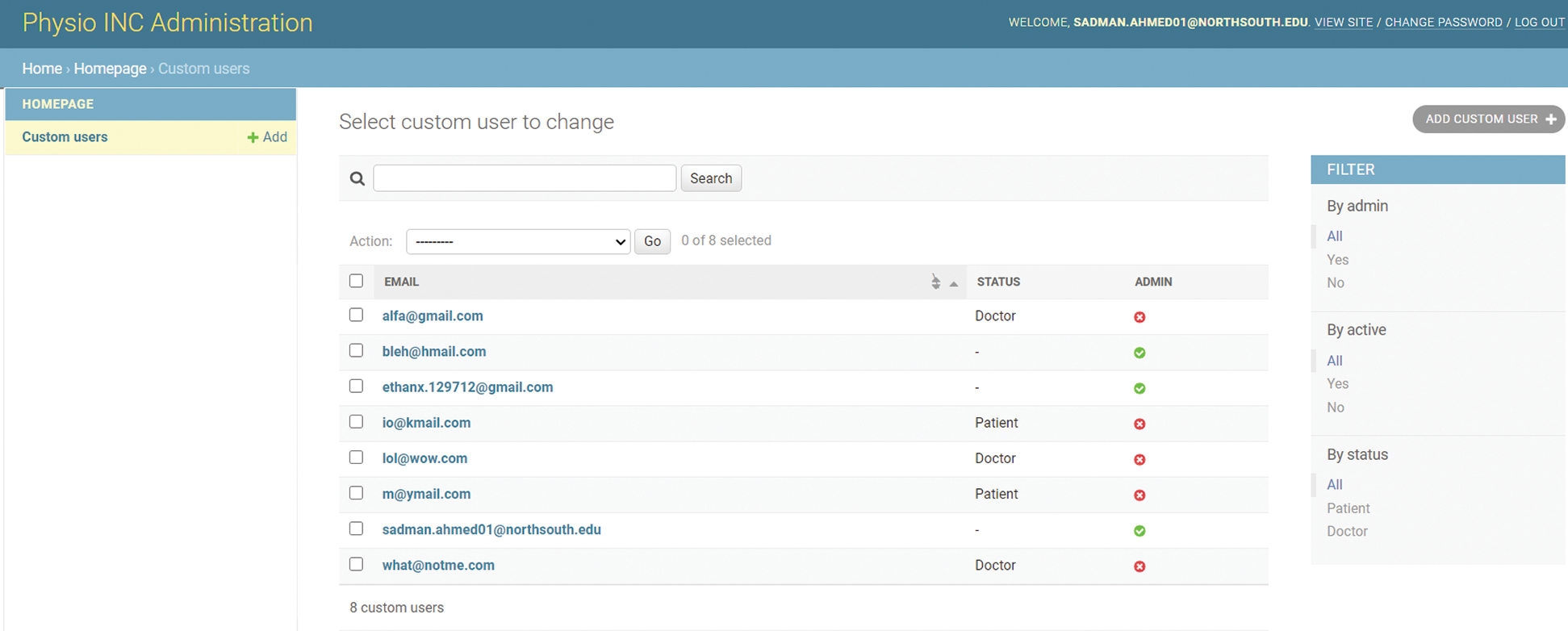Filter by status: Doctor
The image size is (1568, 631).
pyautogui.click(x=1347, y=532)
